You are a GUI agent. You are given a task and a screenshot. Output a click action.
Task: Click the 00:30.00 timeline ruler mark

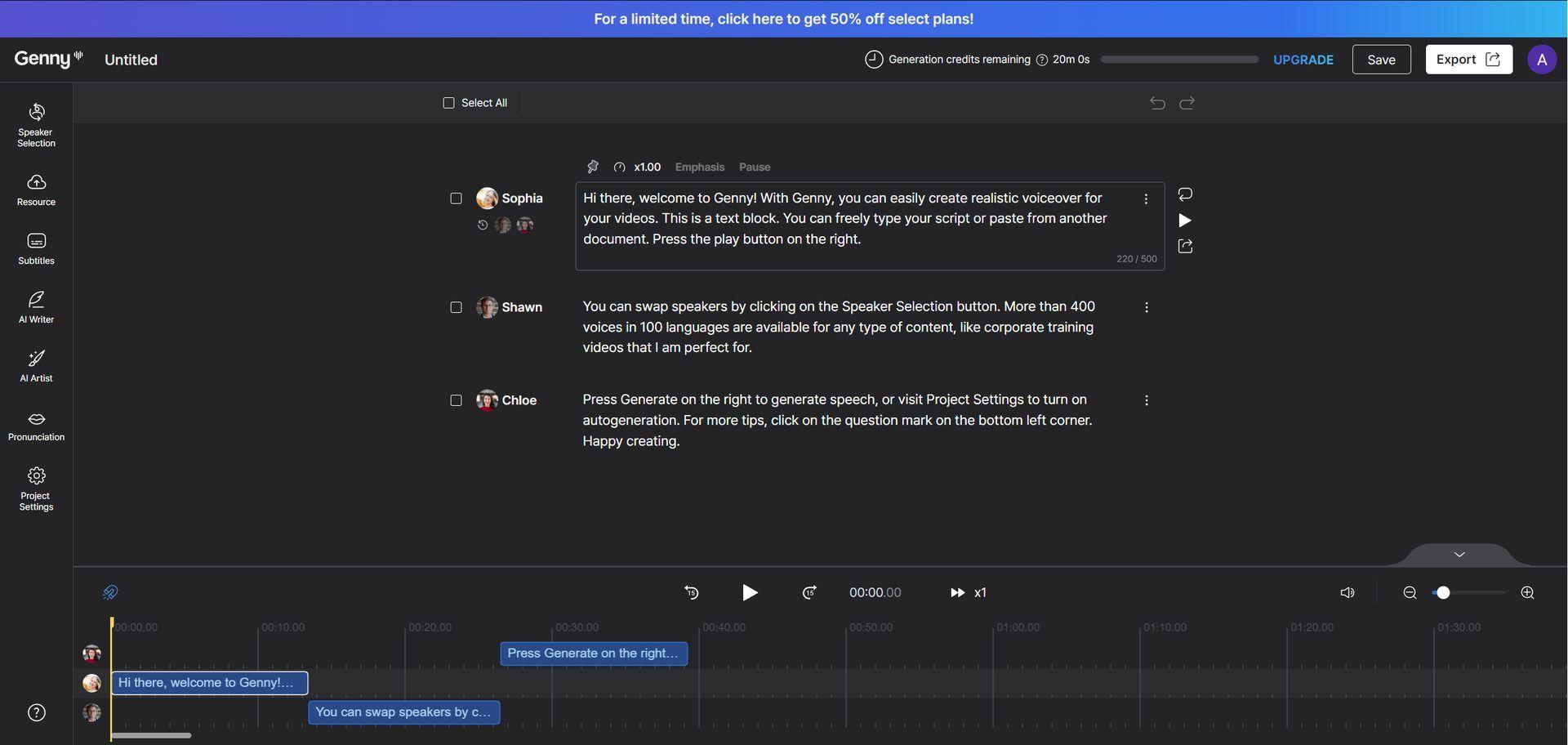577,627
